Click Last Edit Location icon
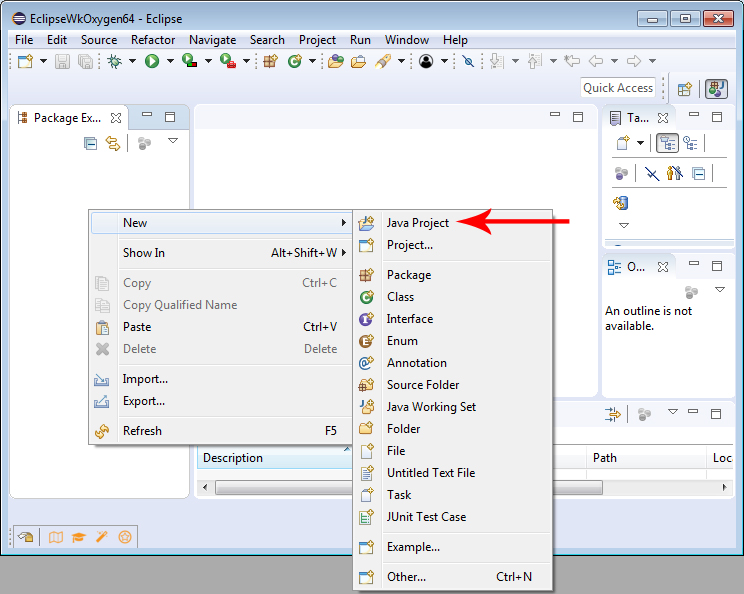 click(572, 61)
